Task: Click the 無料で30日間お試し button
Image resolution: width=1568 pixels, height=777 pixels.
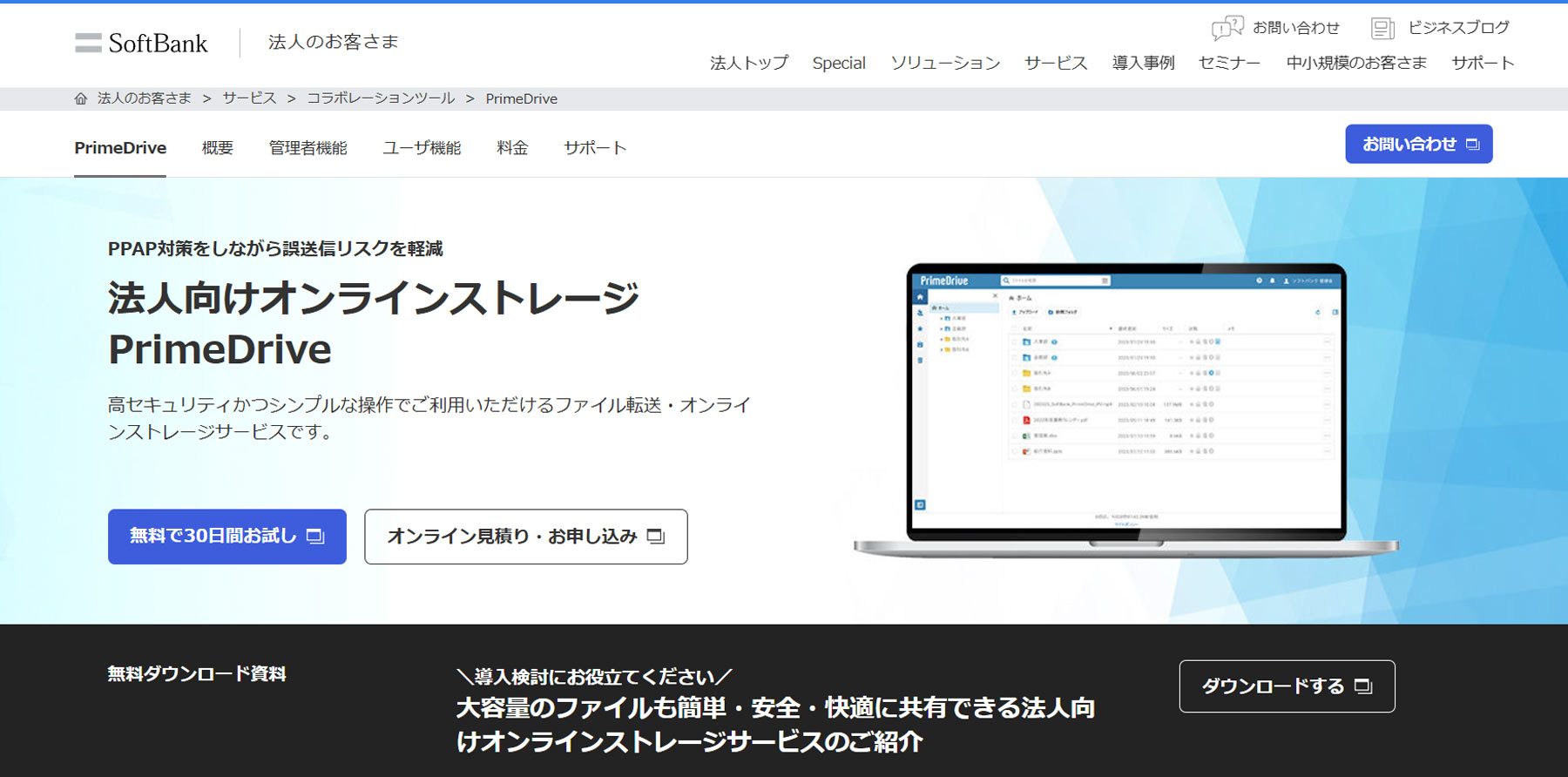Action: [x=227, y=537]
